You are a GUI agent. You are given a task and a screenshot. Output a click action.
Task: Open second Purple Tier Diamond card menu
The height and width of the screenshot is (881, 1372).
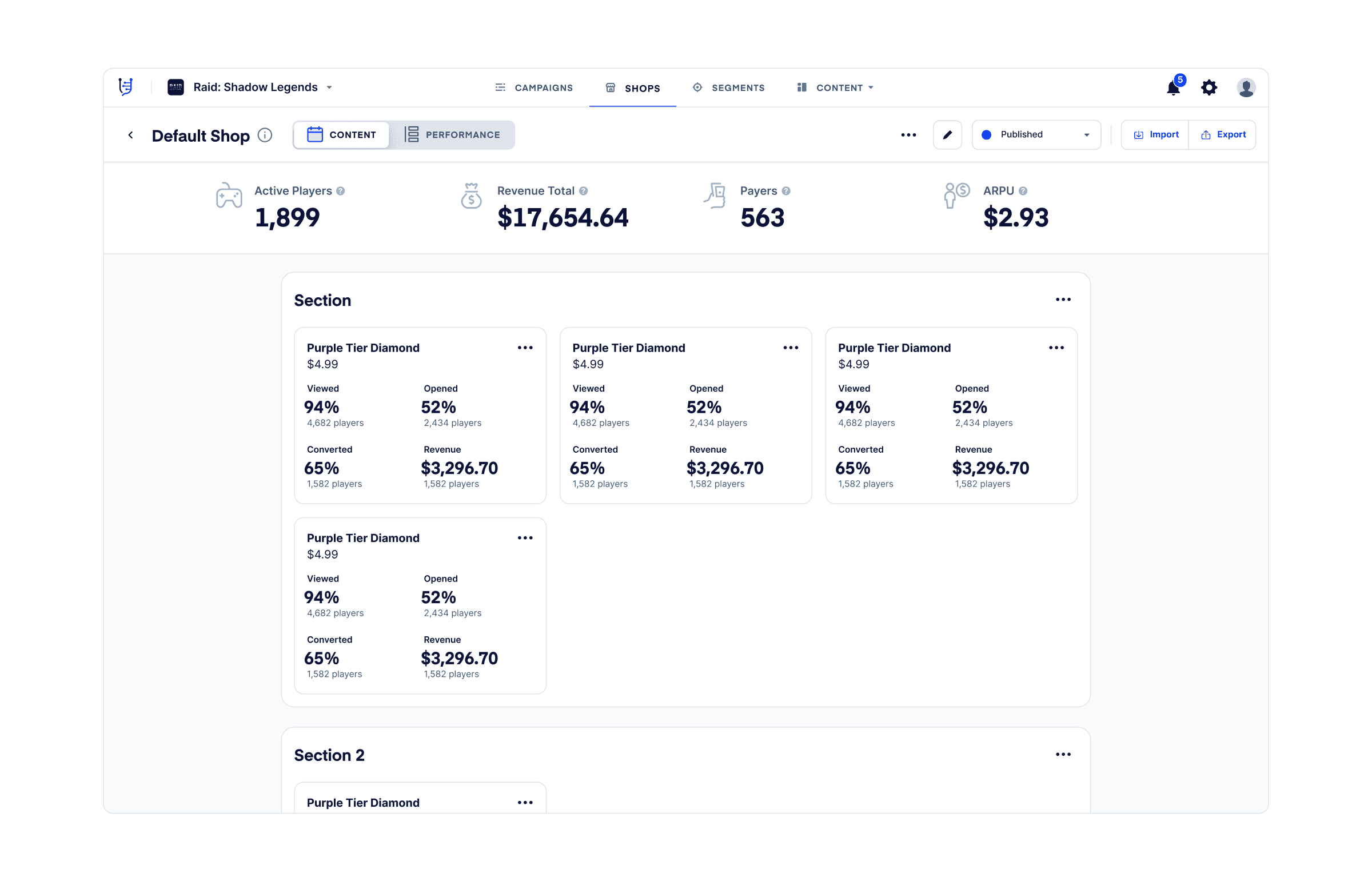(791, 348)
